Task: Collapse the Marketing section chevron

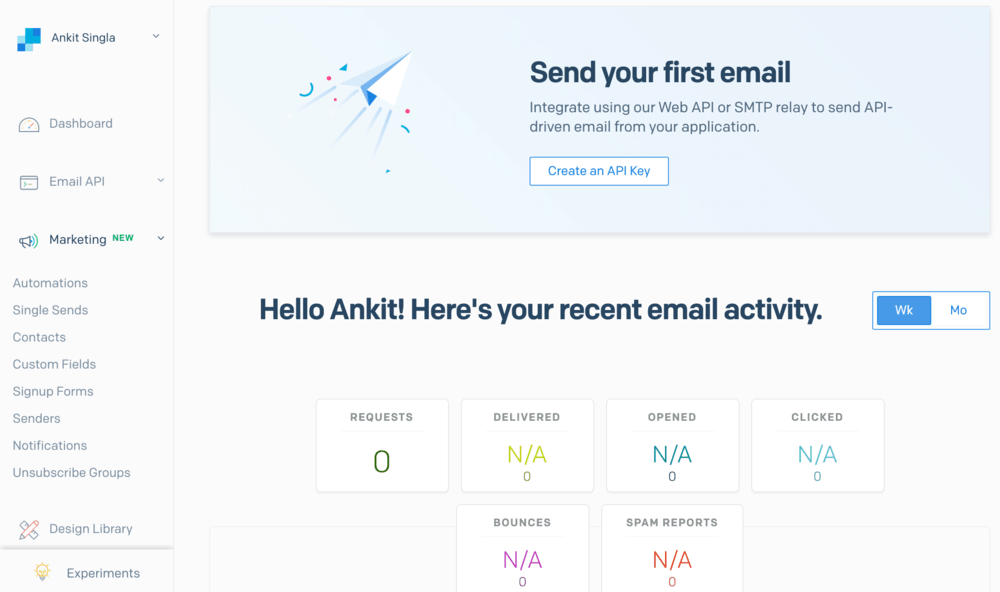Action: pos(160,239)
